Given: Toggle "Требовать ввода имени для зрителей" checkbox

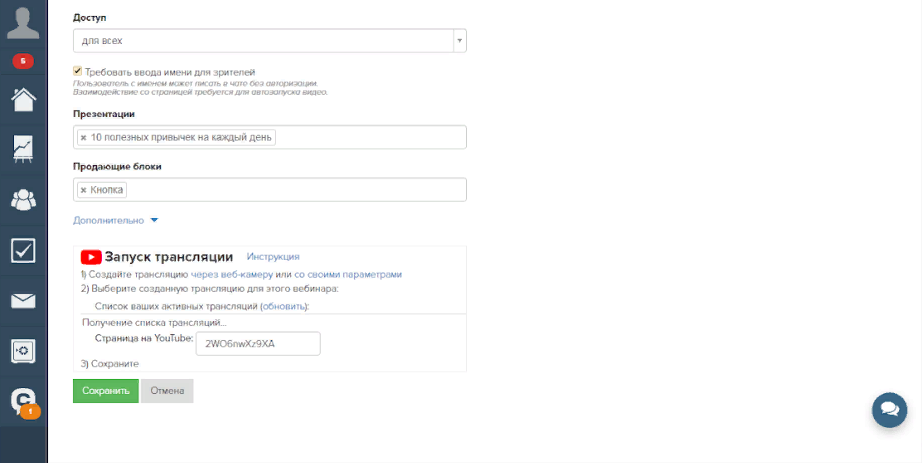Looking at the screenshot, I should 78,71.
